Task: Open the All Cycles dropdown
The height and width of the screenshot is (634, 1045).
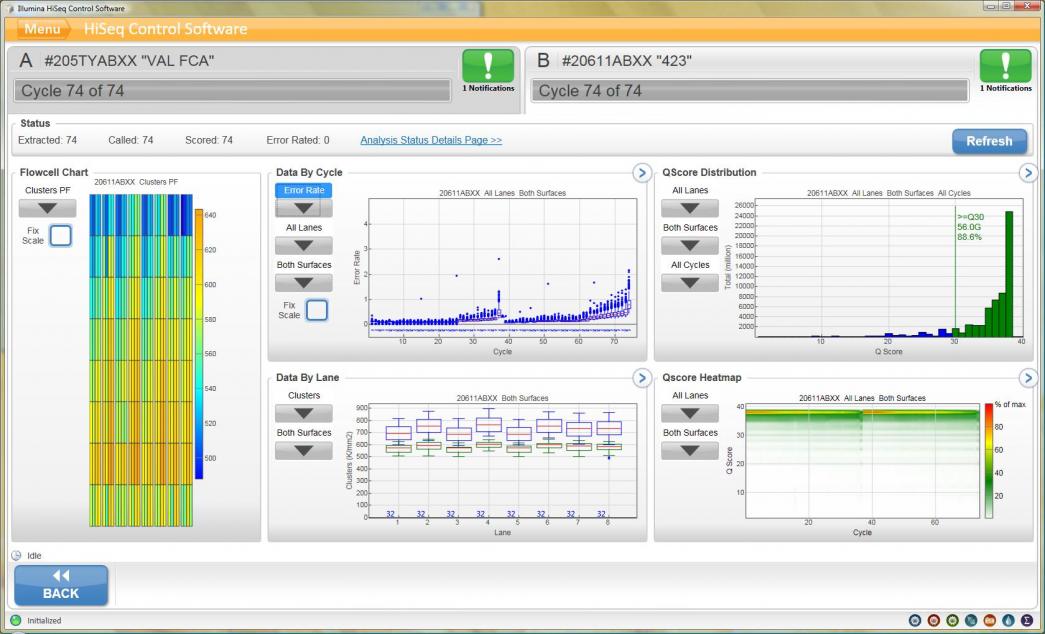Action: coord(690,283)
